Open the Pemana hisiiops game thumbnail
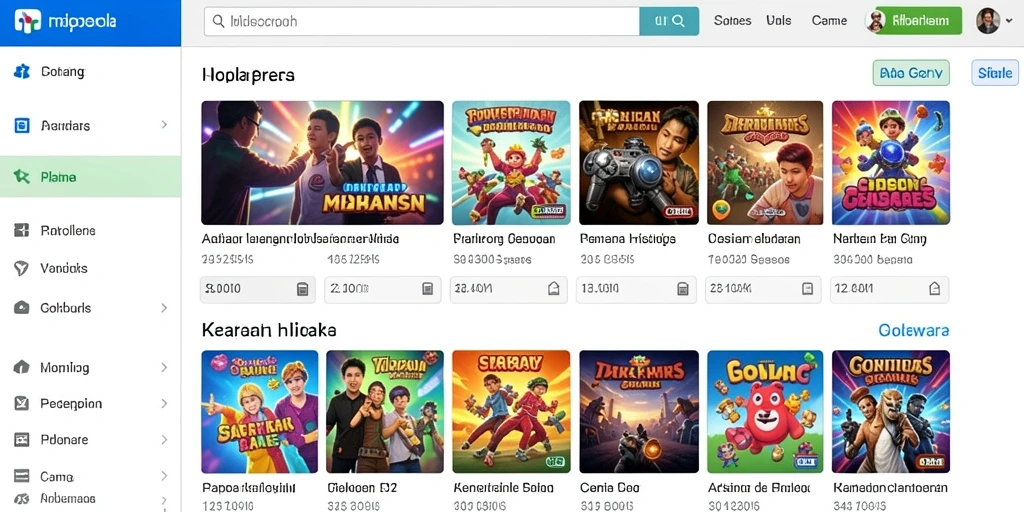Image resolution: width=1024 pixels, height=512 pixels. pos(639,163)
